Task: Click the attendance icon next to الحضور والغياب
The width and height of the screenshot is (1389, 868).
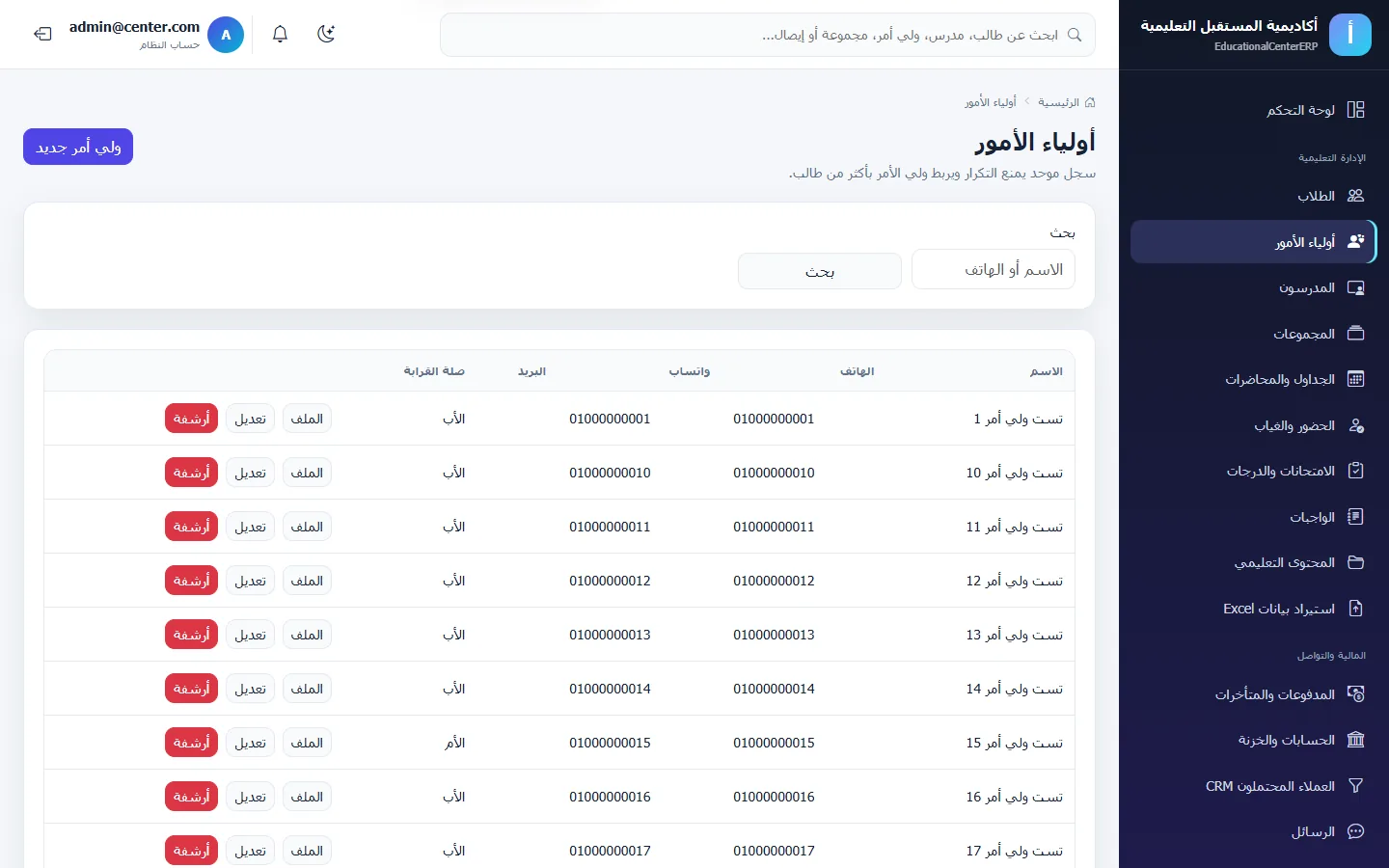Action: coord(1355,425)
